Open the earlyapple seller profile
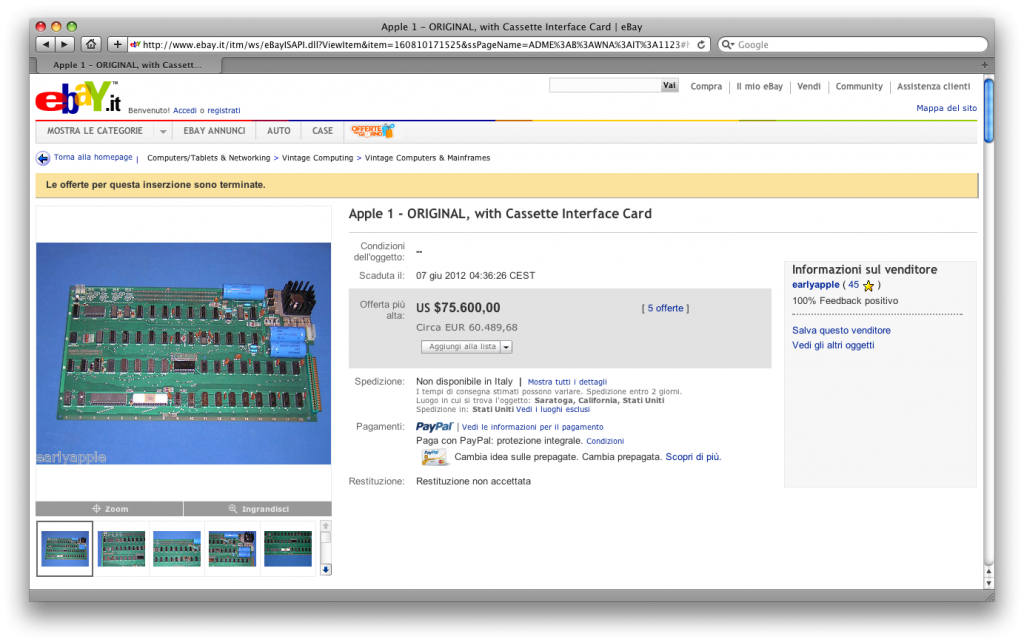1024x642 pixels. (816, 285)
